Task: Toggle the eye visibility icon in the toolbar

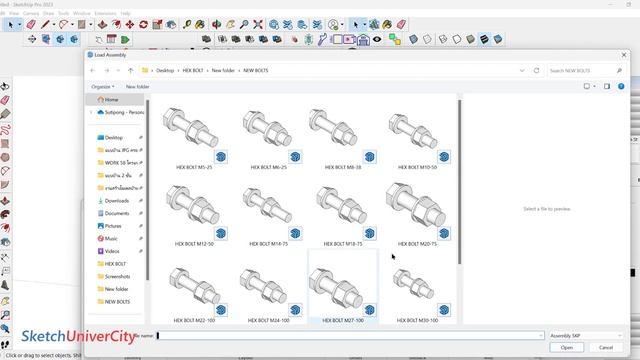Action: (377, 40)
